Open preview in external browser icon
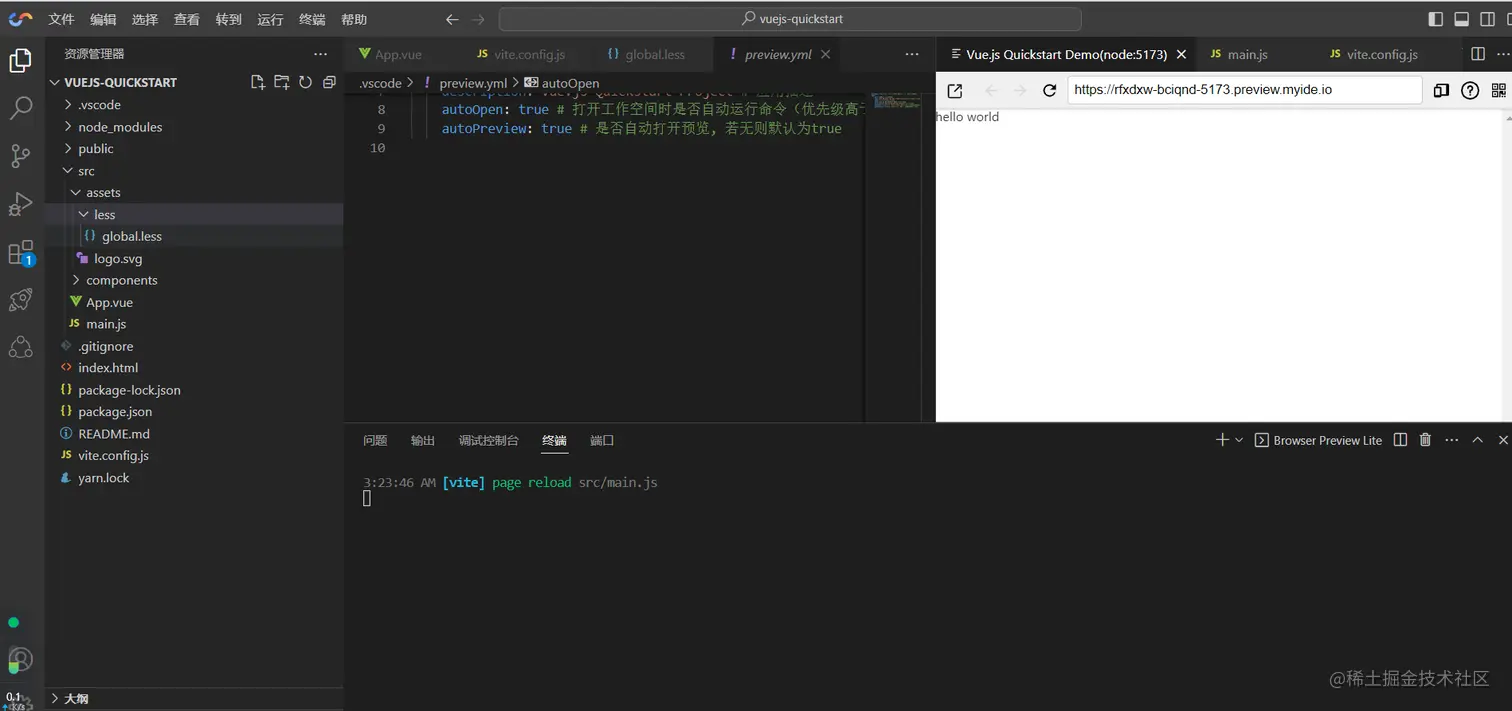1512x711 pixels. (955, 90)
